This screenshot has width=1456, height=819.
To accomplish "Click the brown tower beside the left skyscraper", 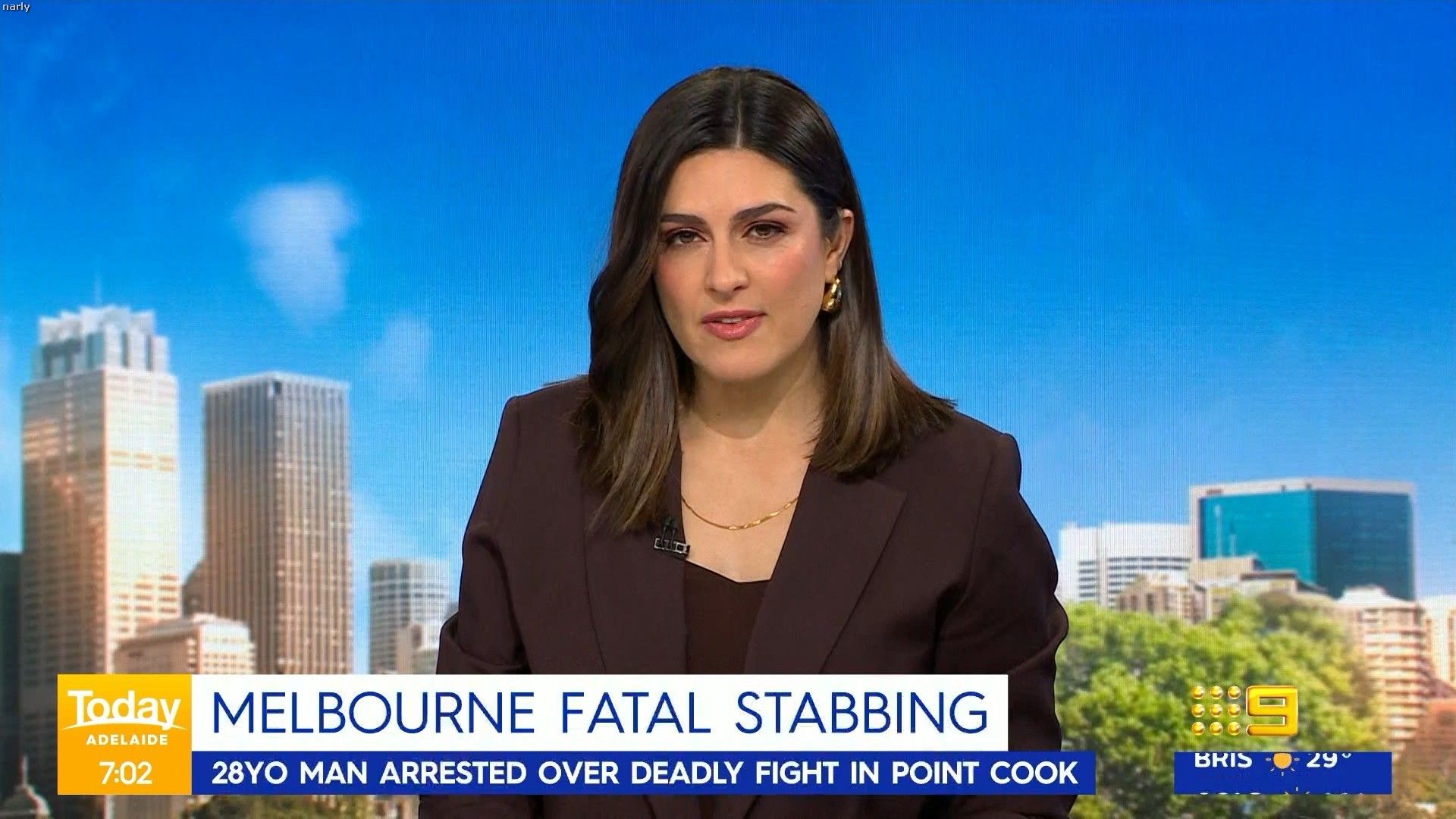I will pos(277,508).
